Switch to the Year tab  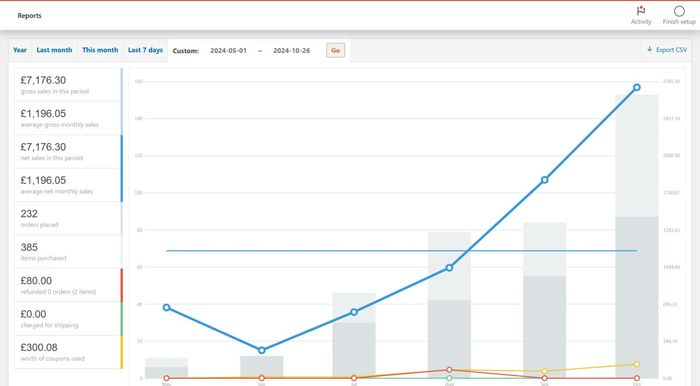(20, 50)
